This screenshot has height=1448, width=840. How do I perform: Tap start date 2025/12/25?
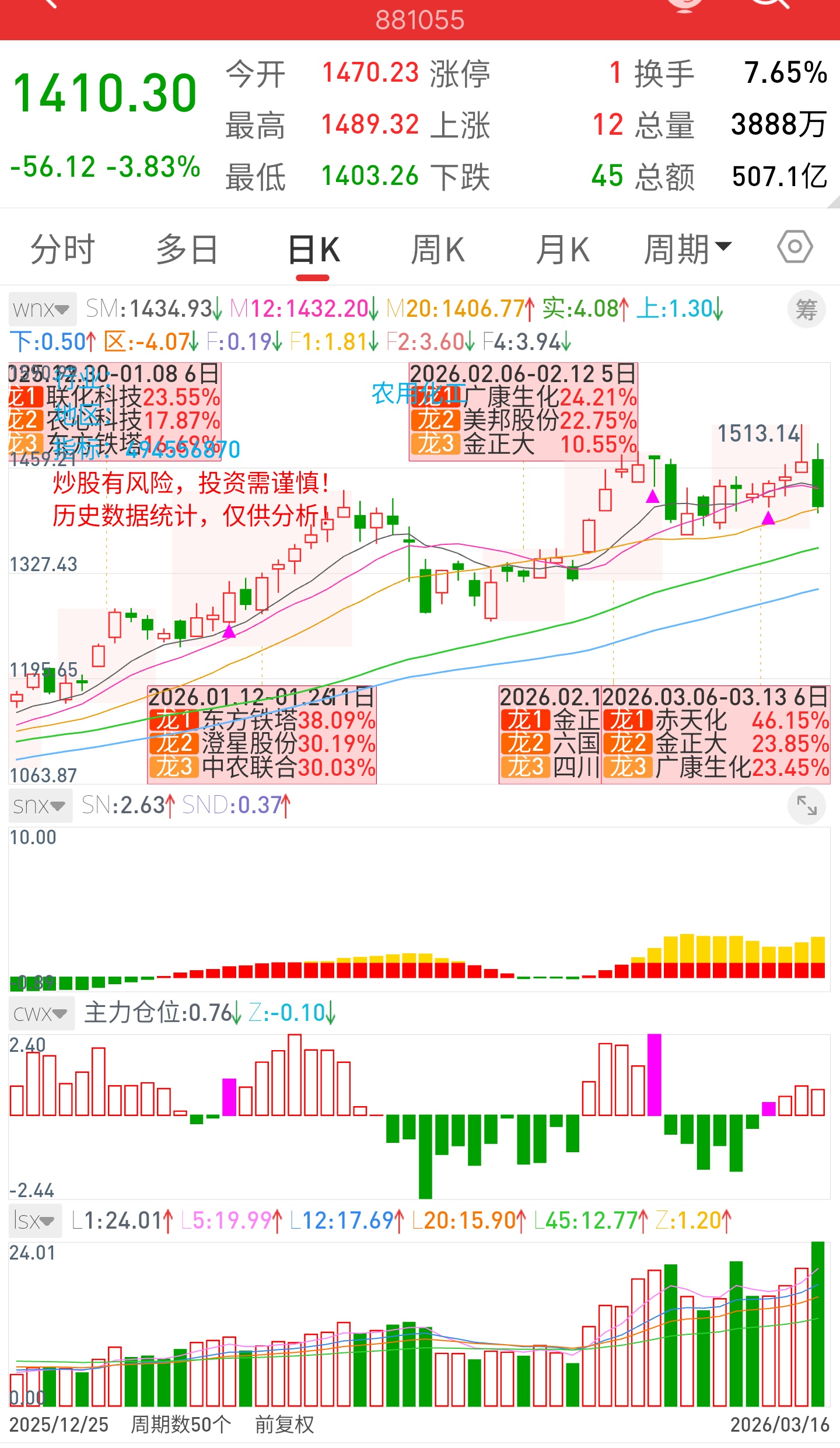[x=59, y=1425]
